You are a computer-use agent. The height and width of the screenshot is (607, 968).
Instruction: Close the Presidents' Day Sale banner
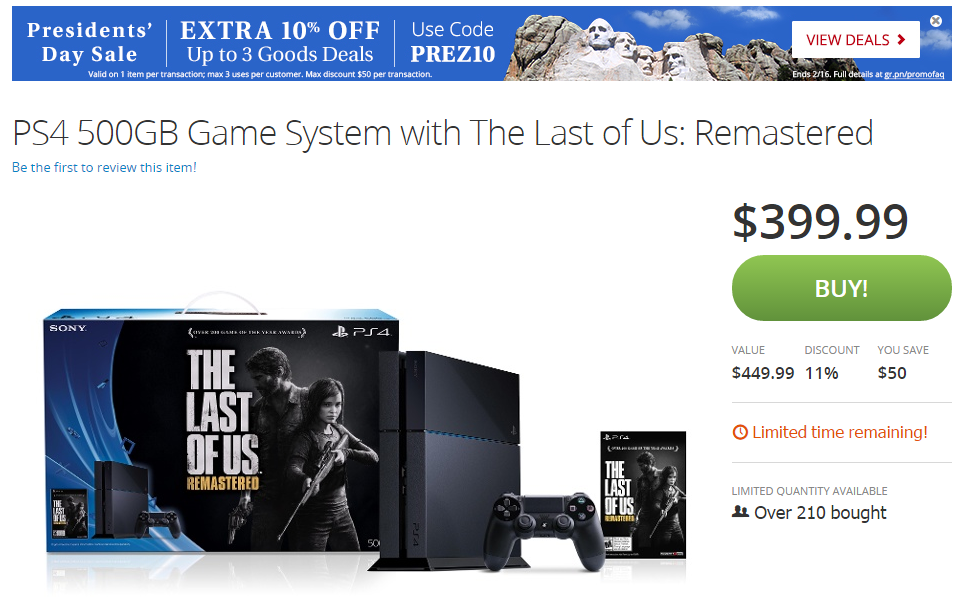(936, 21)
